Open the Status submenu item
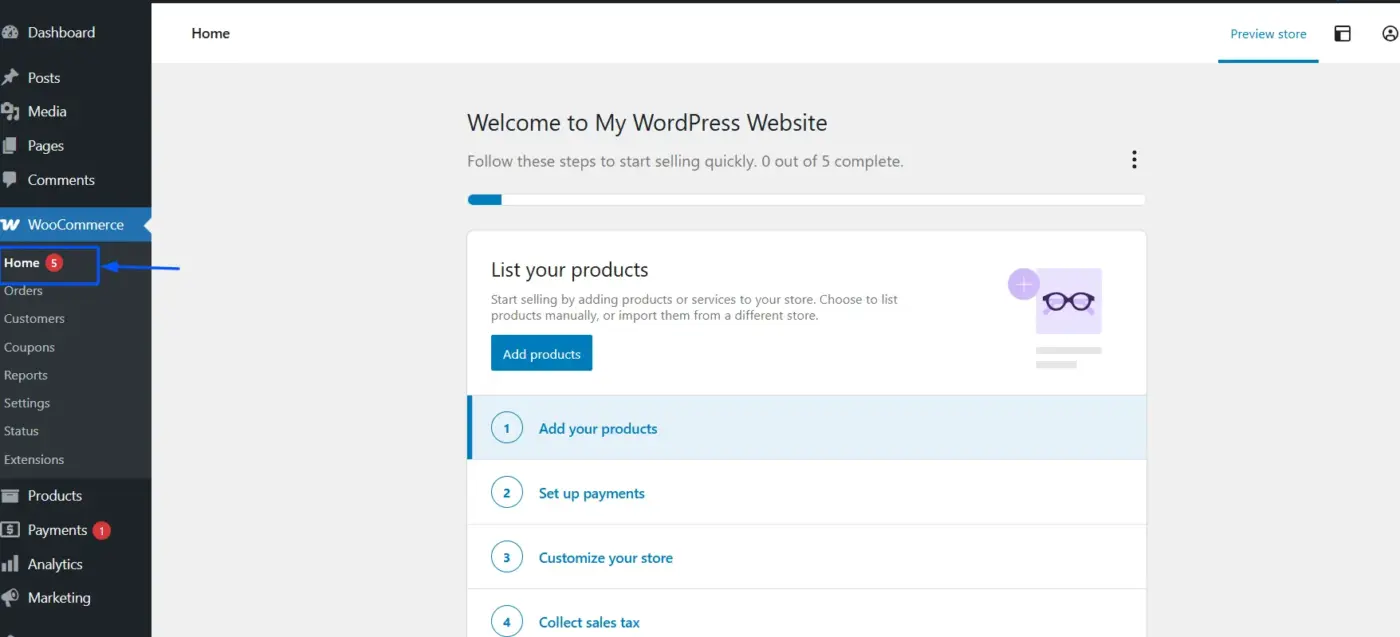This screenshot has width=1400, height=637. tap(21, 431)
